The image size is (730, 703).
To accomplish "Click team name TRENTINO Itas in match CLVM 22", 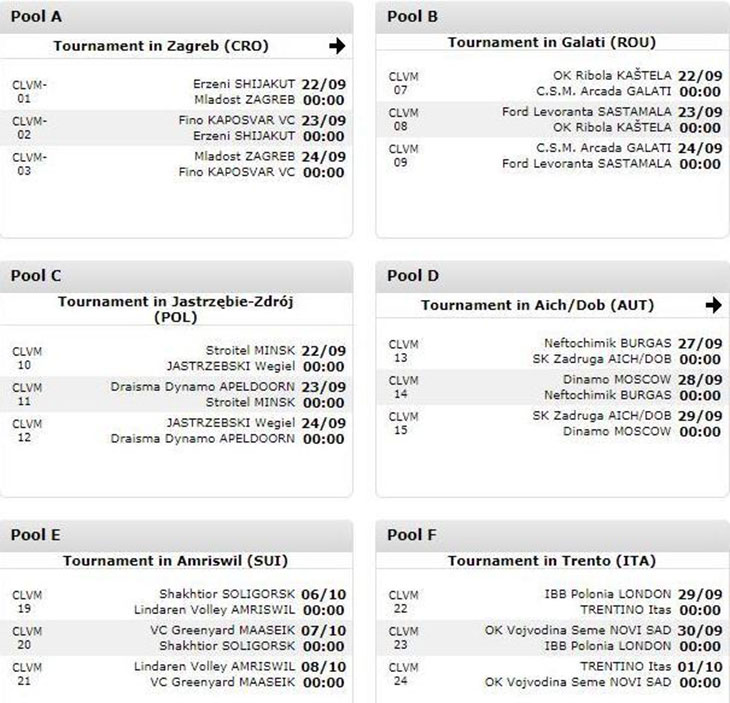I will [x=625, y=609].
